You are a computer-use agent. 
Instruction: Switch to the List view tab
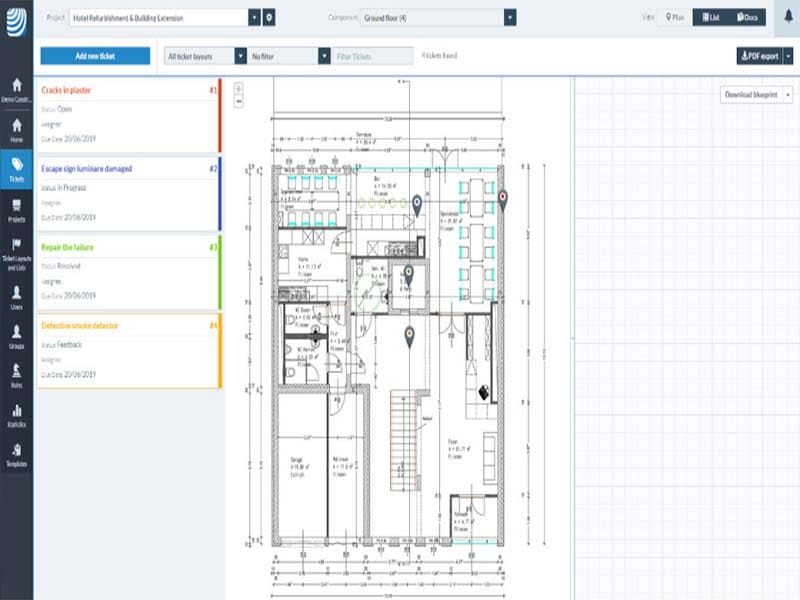click(709, 18)
